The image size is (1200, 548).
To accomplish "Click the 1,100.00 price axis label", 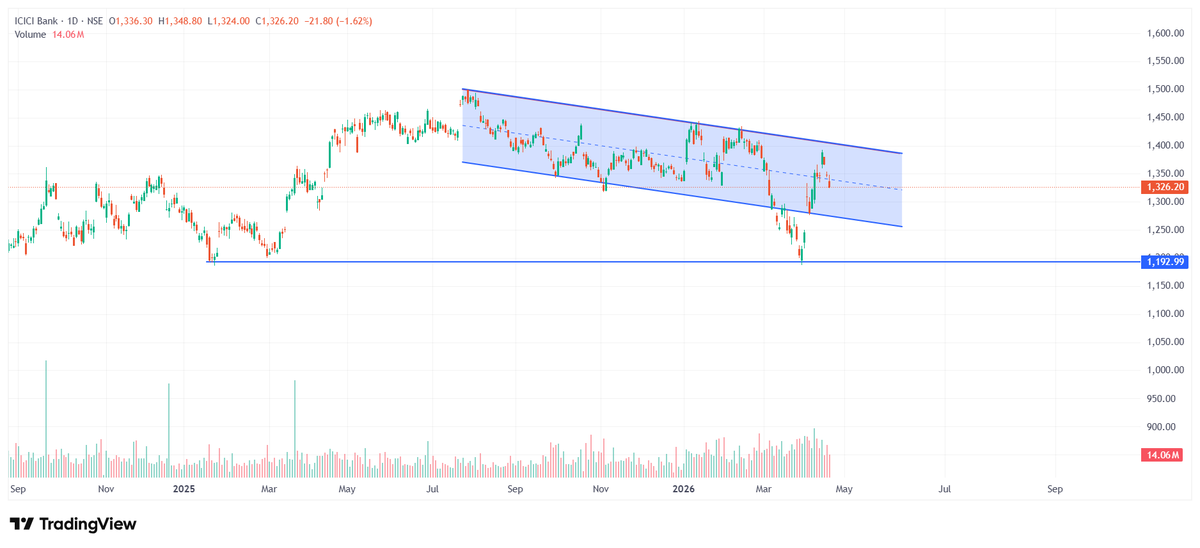I will [x=1165, y=314].
